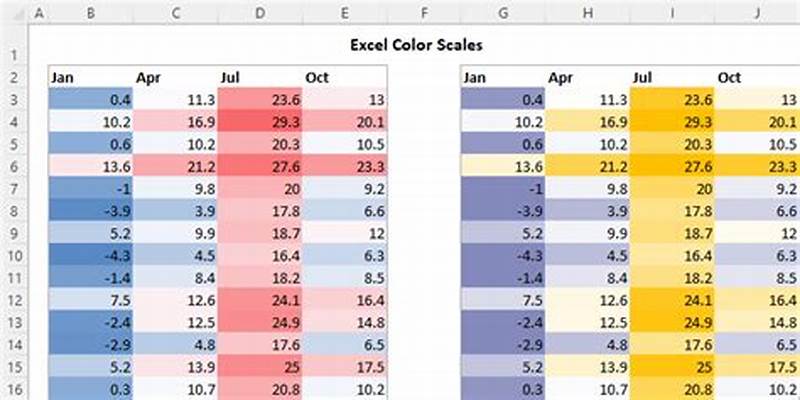Select row 13 header
This screenshot has height=400, width=800.
point(14,322)
